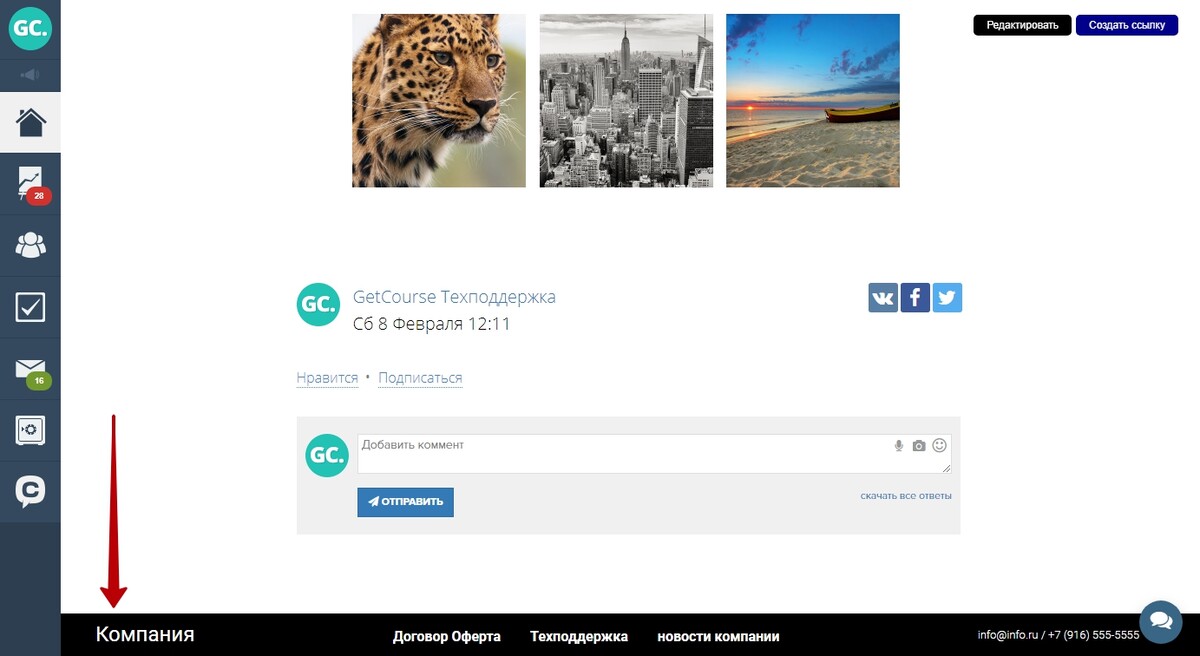
Task: Click the microphone icon in comment box
Action: tap(899, 446)
